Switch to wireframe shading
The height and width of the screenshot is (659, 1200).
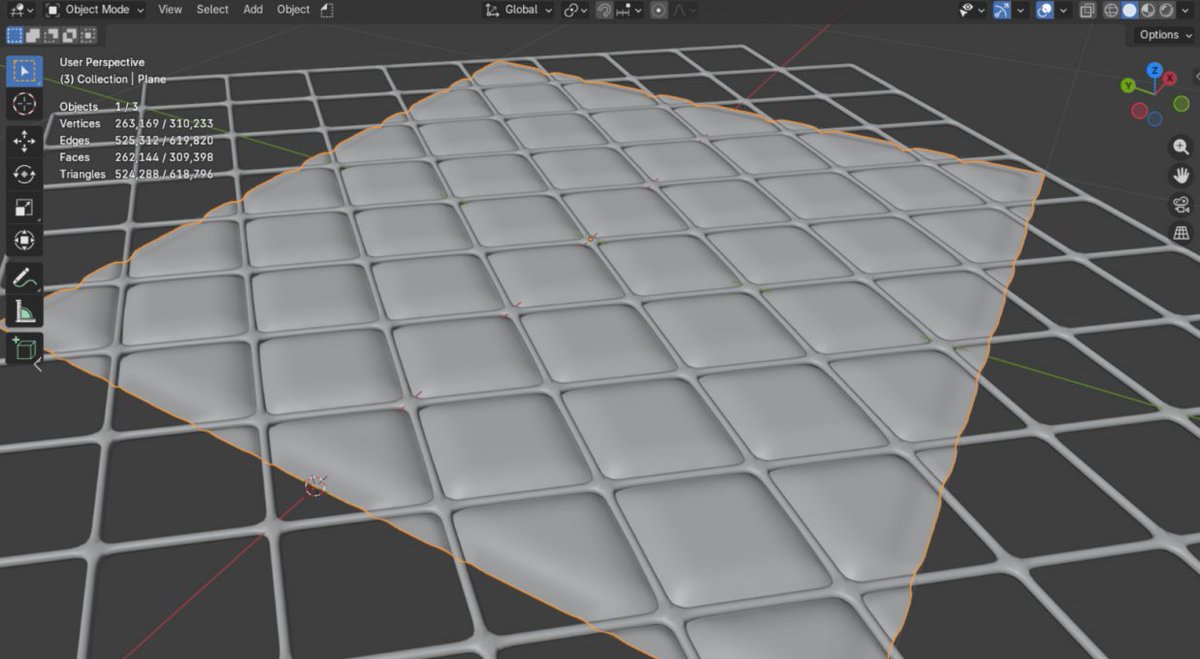point(1111,10)
